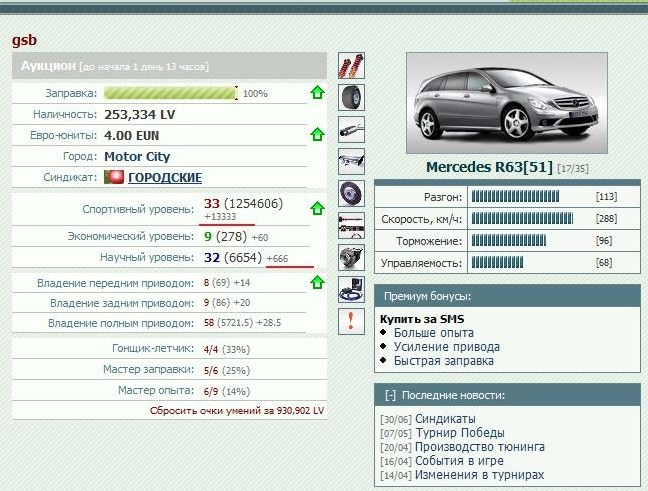Viewport: 648px width, 491px height.
Task: Click Сбросить очки умений за 930,902 LV
Action: [237, 410]
